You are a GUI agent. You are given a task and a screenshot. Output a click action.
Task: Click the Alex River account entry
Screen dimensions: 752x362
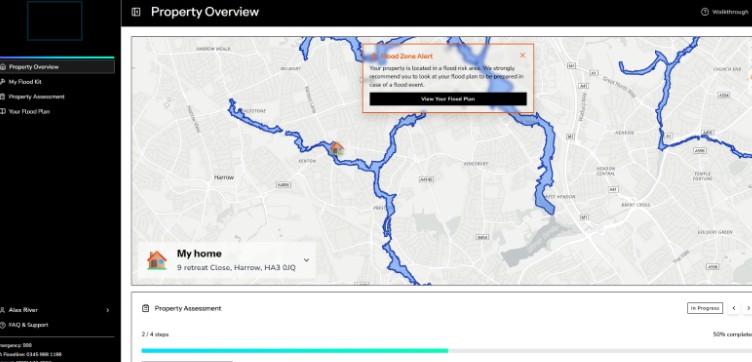pos(57,310)
